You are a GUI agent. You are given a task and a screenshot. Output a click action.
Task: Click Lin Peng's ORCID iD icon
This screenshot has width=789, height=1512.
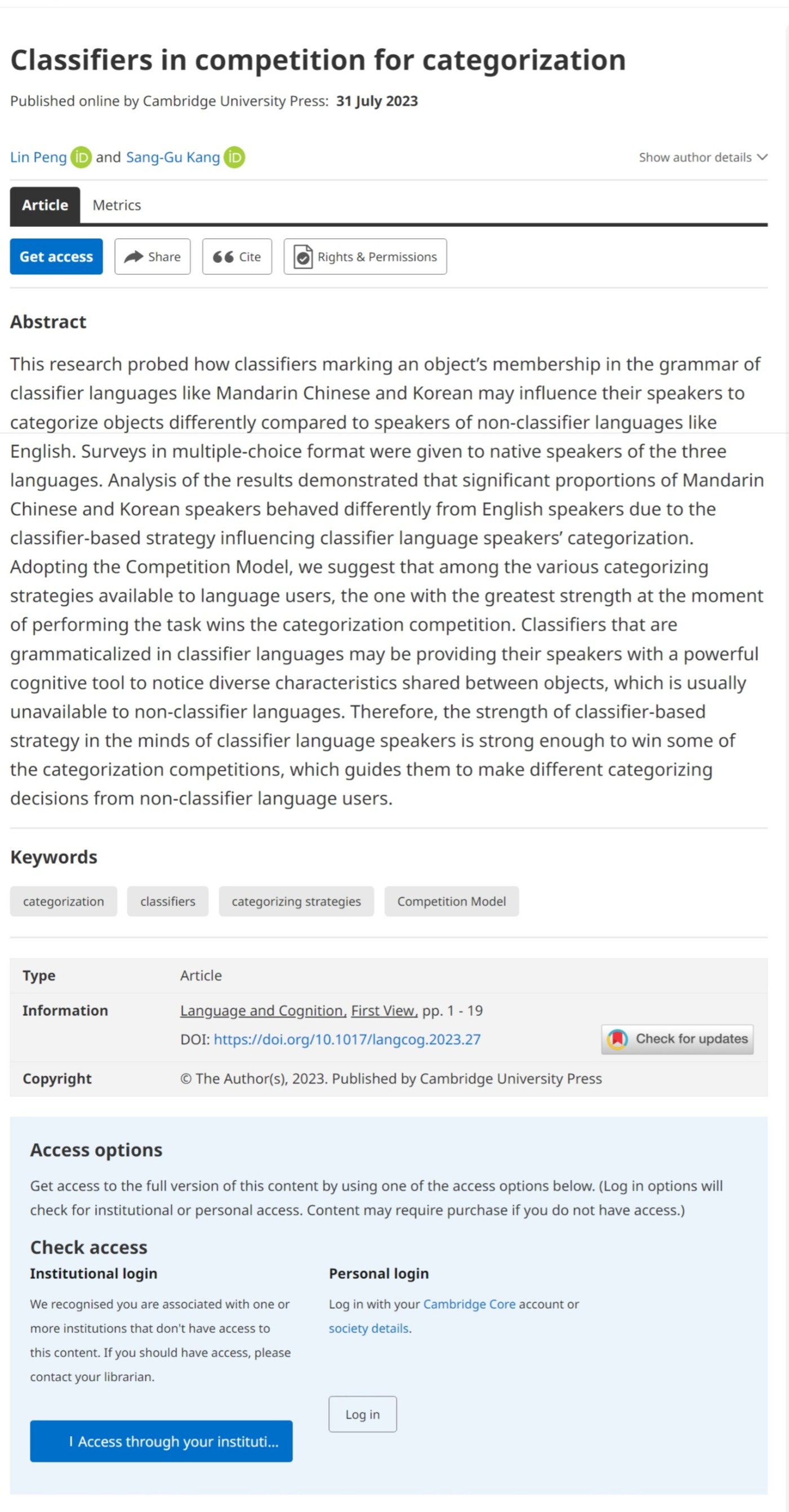(81, 157)
